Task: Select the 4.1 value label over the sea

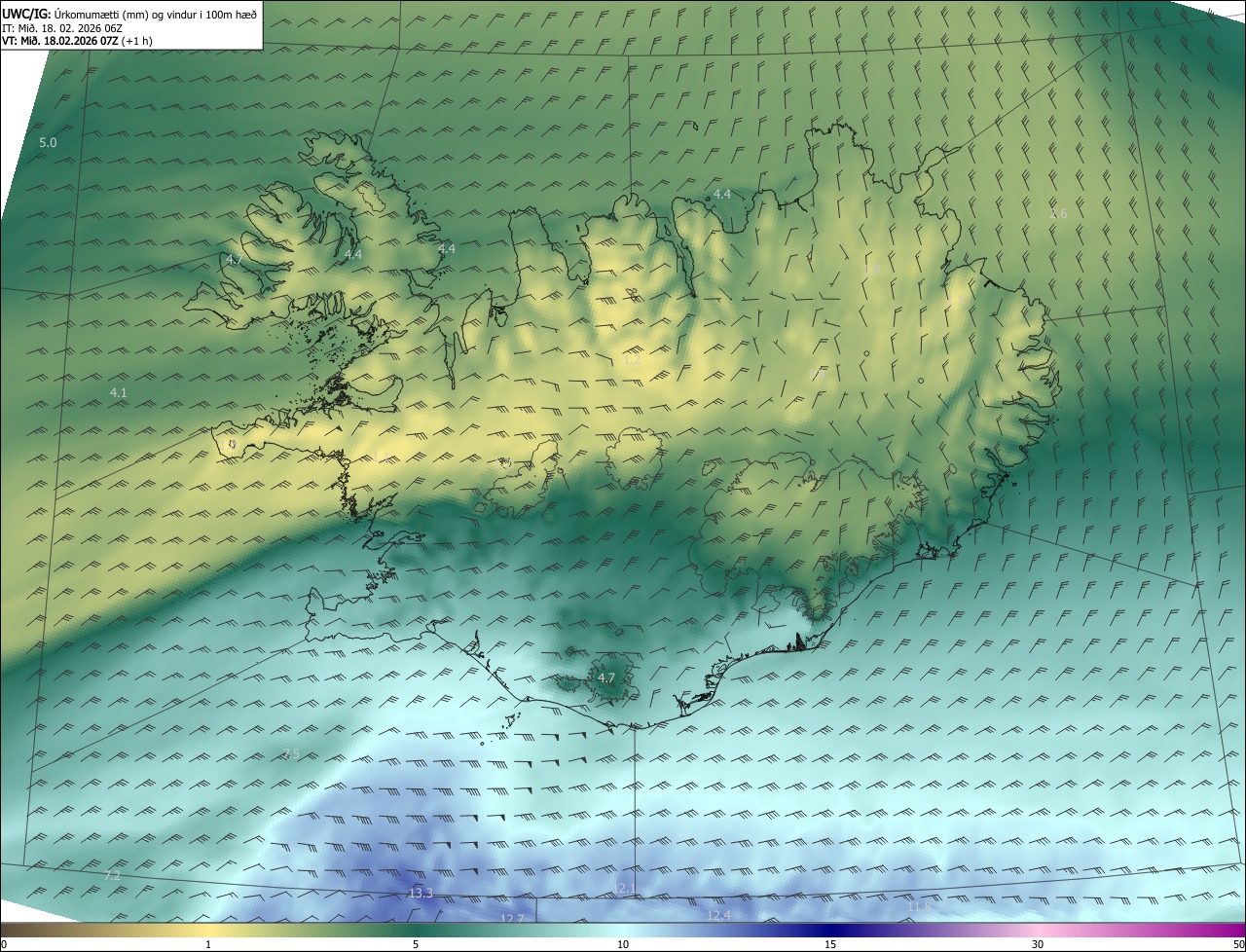Action: (119, 393)
